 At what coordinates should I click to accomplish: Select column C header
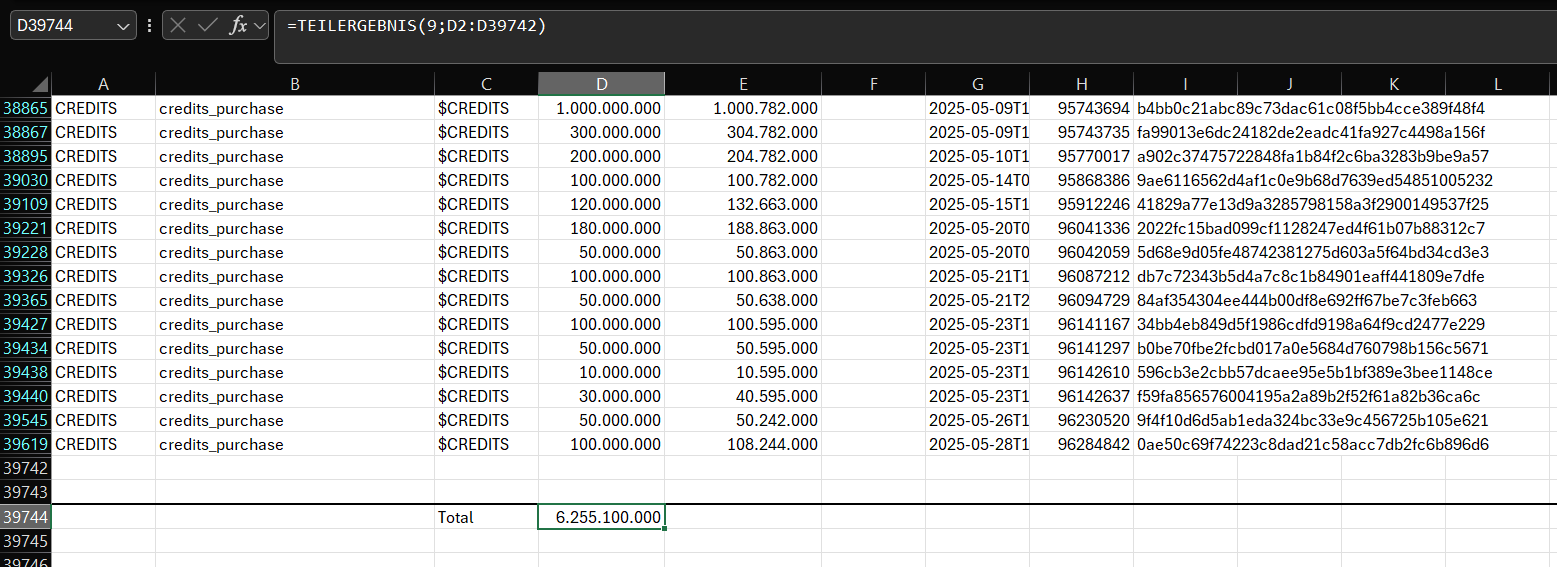[486, 84]
